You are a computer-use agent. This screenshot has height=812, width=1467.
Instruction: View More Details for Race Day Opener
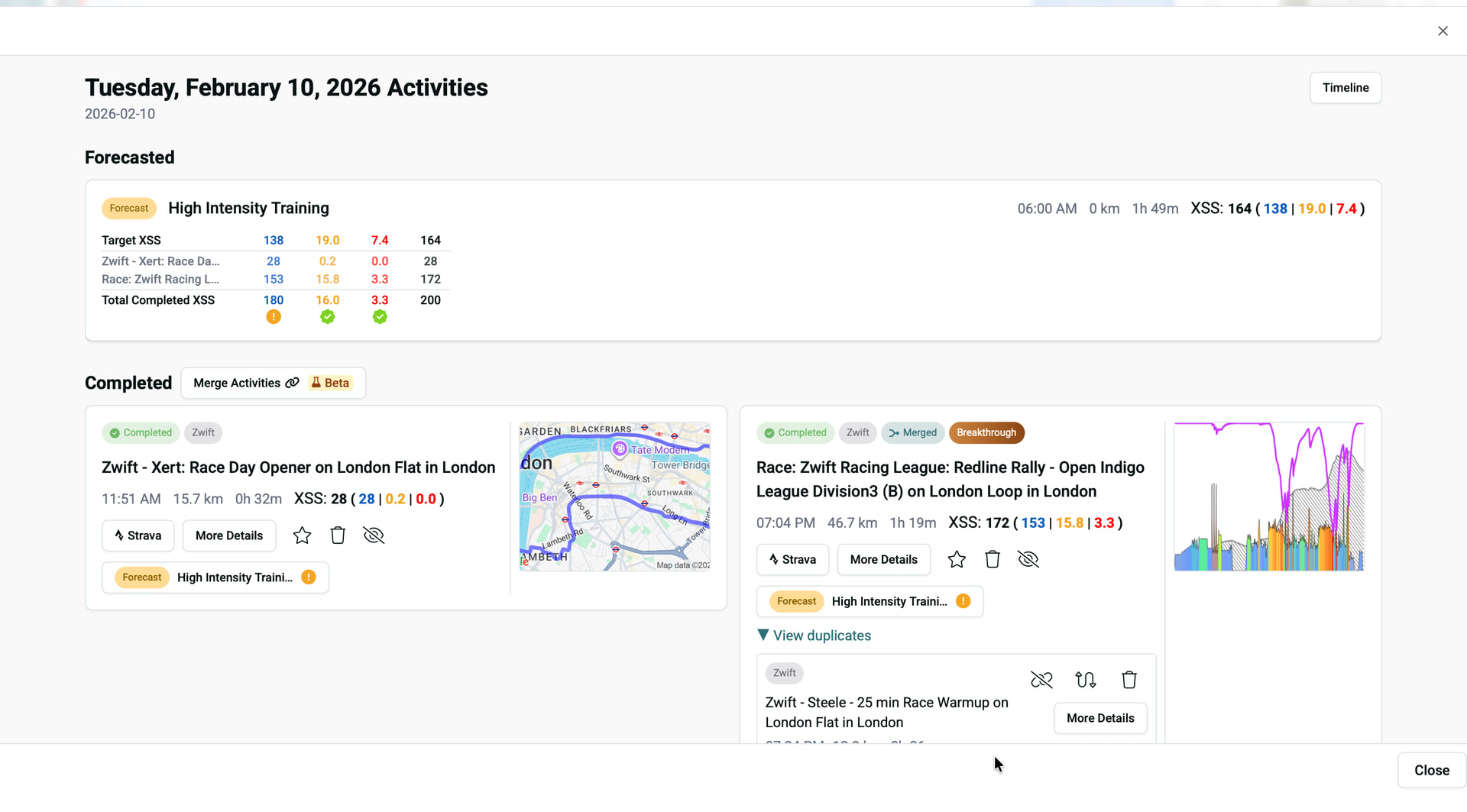point(229,536)
